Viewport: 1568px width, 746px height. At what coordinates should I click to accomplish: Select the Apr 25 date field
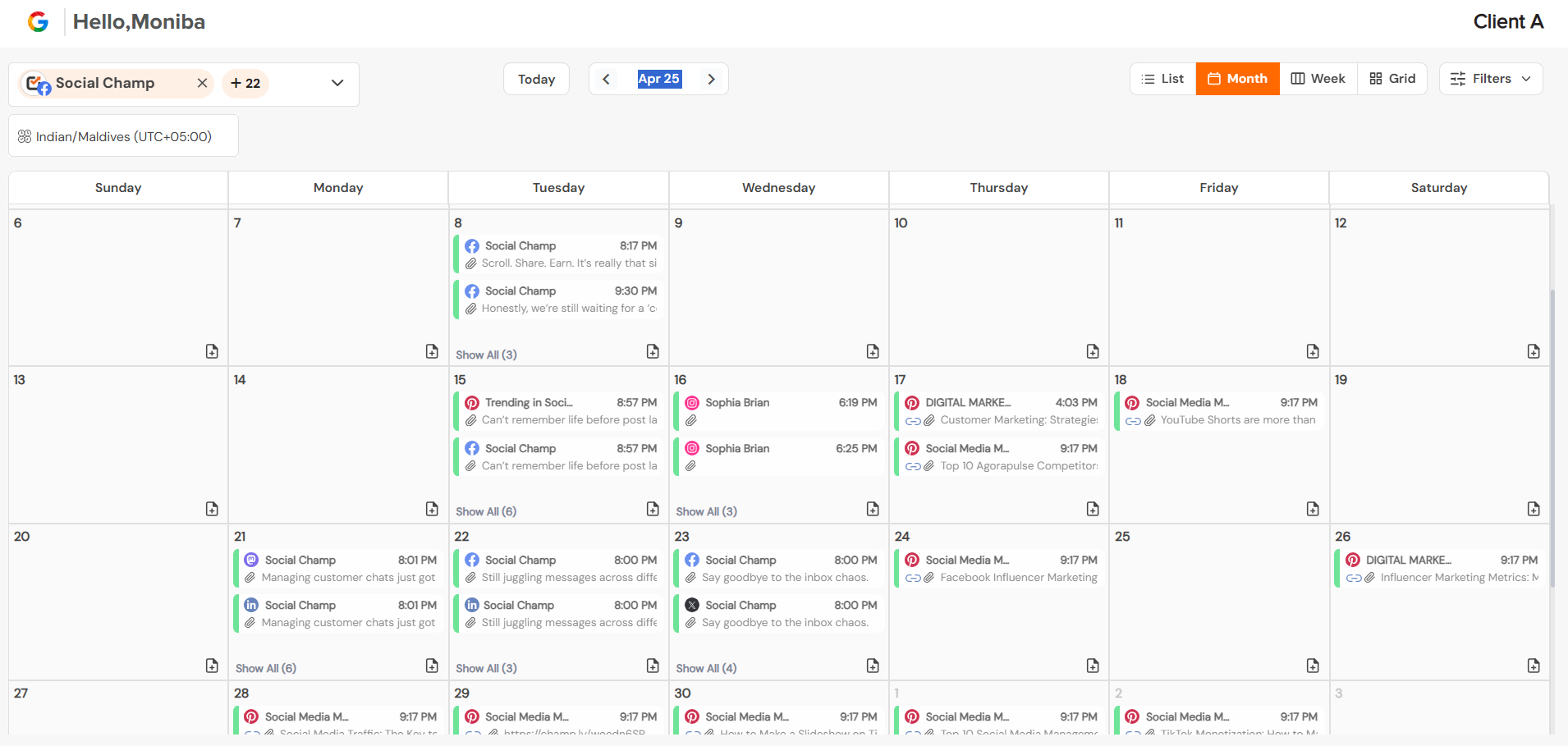click(x=659, y=79)
